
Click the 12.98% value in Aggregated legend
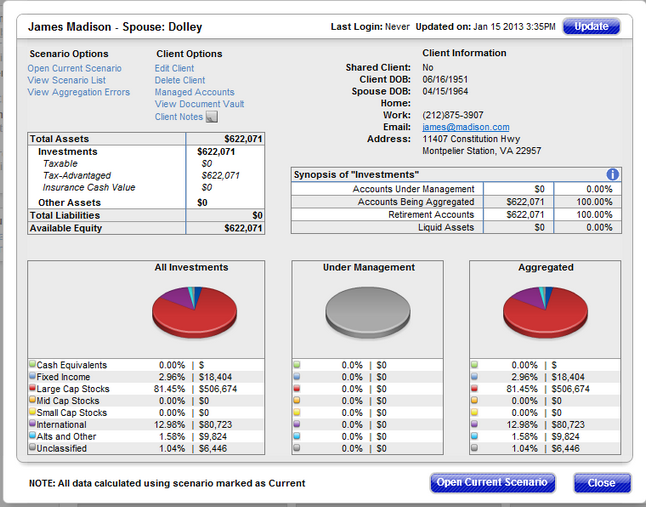pyautogui.click(x=524, y=425)
